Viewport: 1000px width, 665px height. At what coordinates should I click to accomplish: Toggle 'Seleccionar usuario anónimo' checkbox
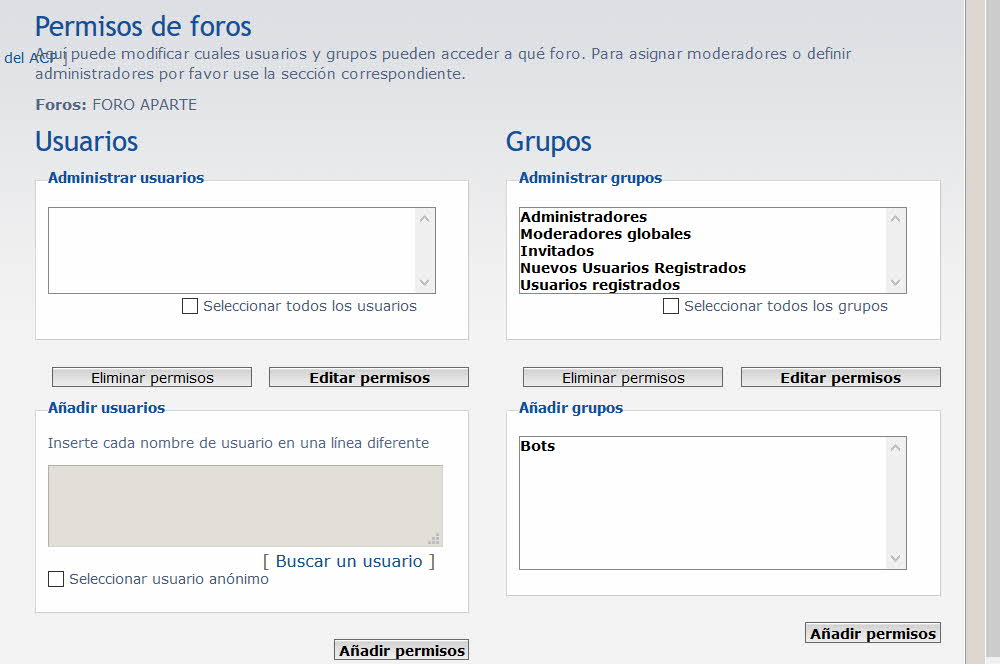point(56,579)
